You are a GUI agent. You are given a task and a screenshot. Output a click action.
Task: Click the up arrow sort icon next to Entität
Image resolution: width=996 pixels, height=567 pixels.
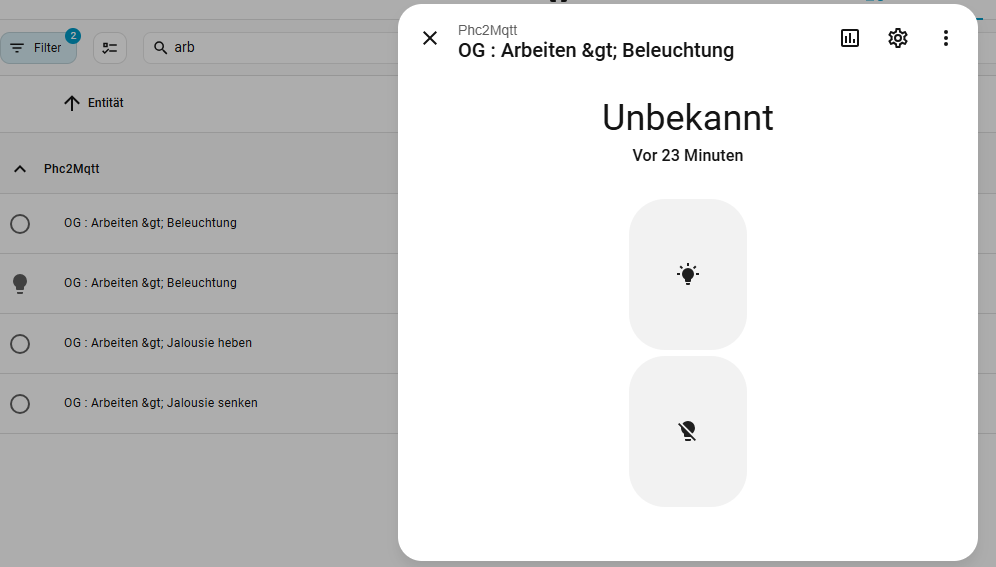point(71,103)
